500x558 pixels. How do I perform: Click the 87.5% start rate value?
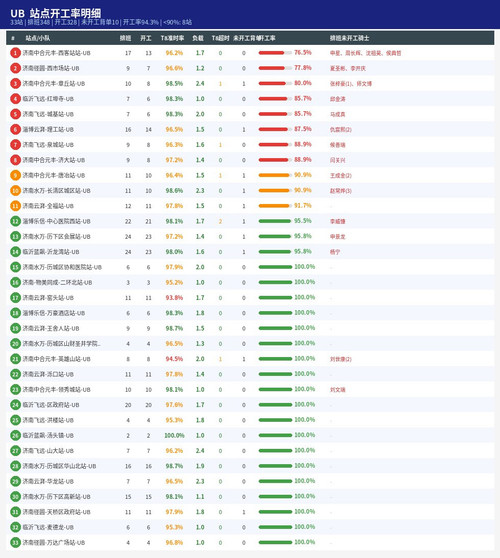click(303, 129)
